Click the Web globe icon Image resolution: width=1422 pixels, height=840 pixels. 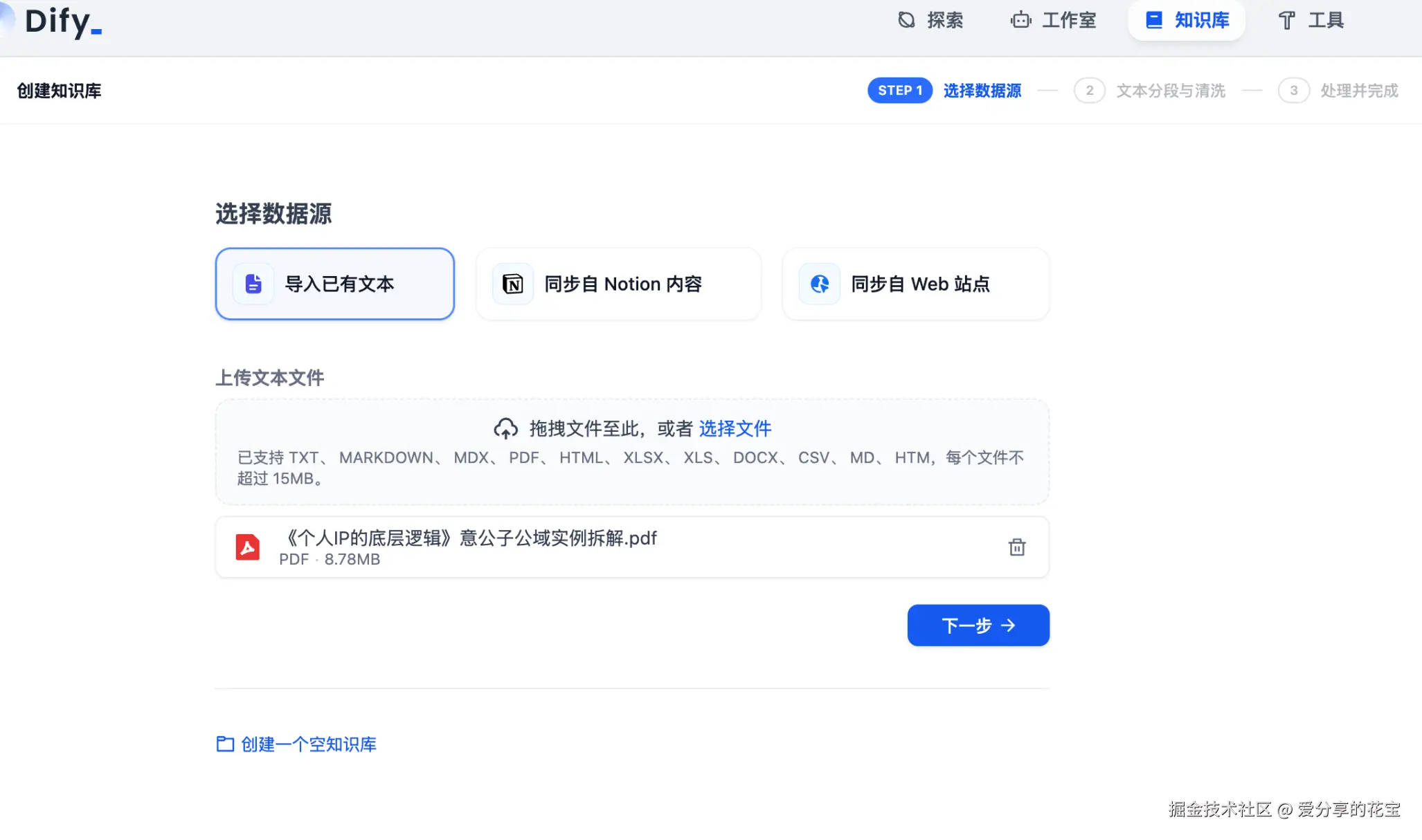coord(820,284)
